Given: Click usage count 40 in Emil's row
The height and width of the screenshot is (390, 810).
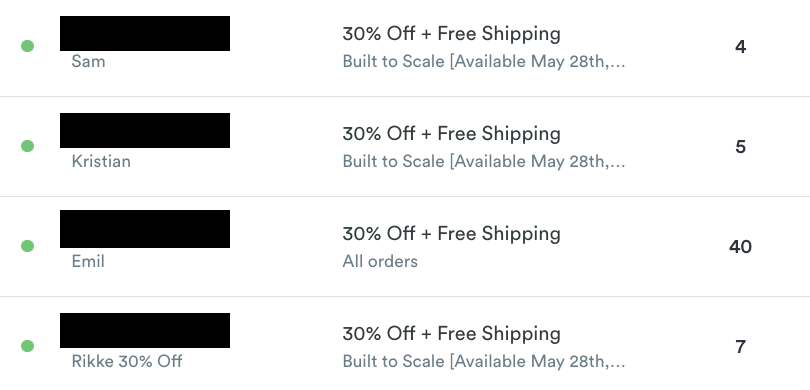Looking at the screenshot, I should (740, 246).
